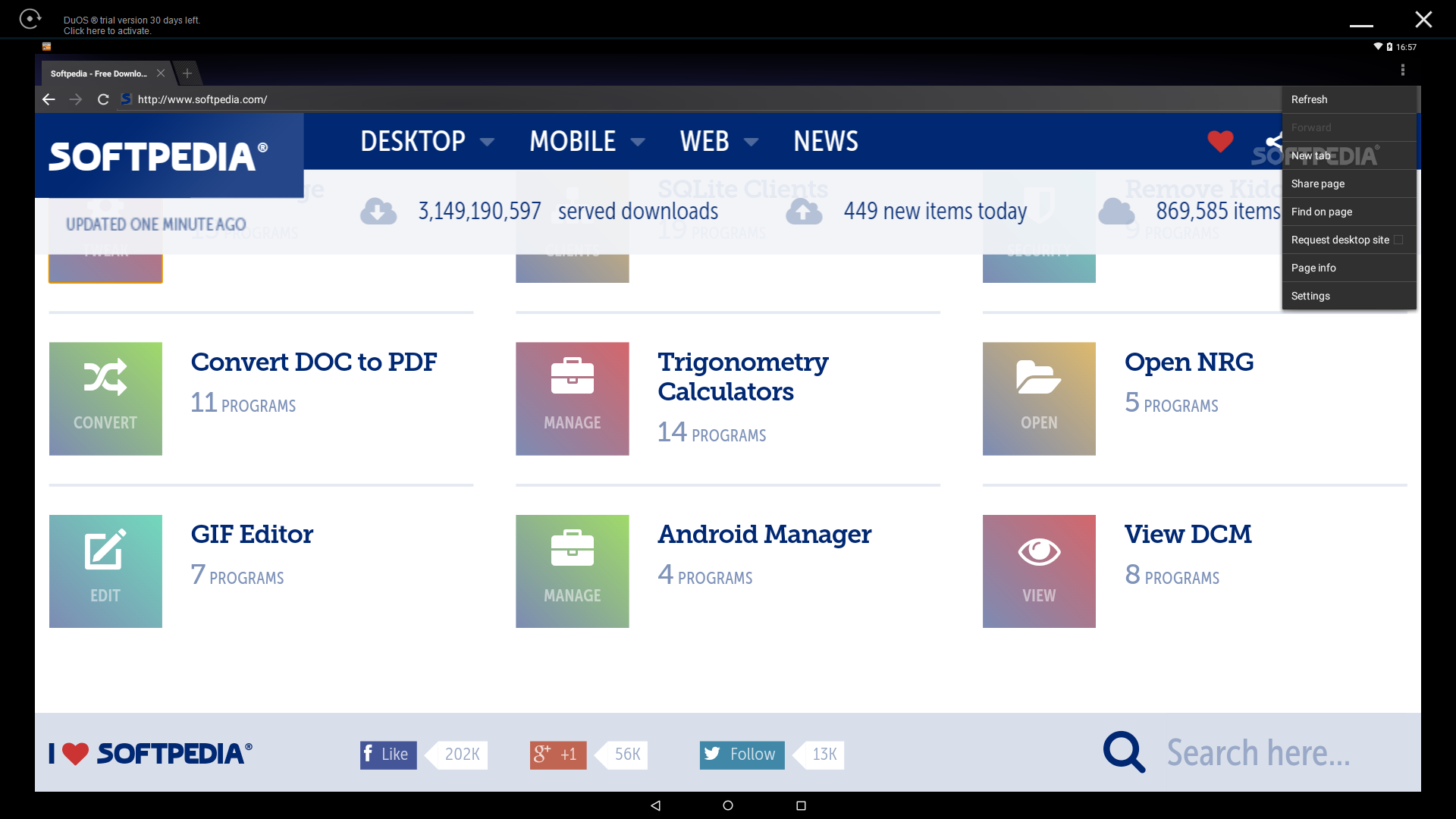
Task: Click the served downloads cloud icon
Action: click(378, 212)
